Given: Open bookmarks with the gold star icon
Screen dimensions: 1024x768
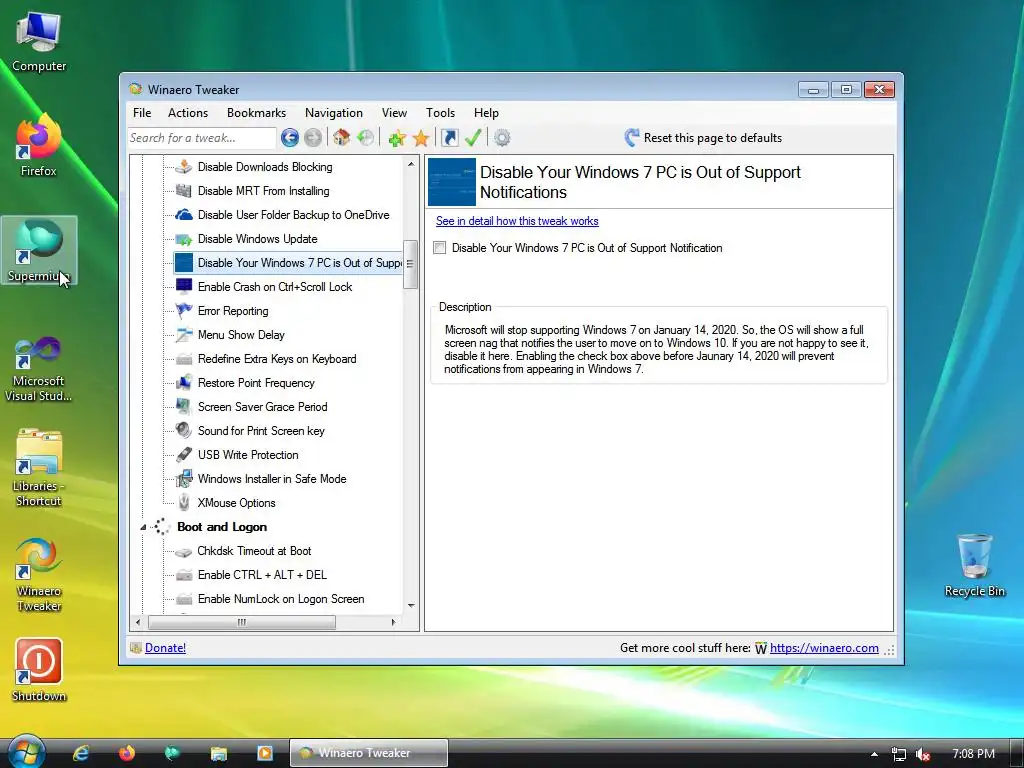Looking at the screenshot, I should coord(421,138).
